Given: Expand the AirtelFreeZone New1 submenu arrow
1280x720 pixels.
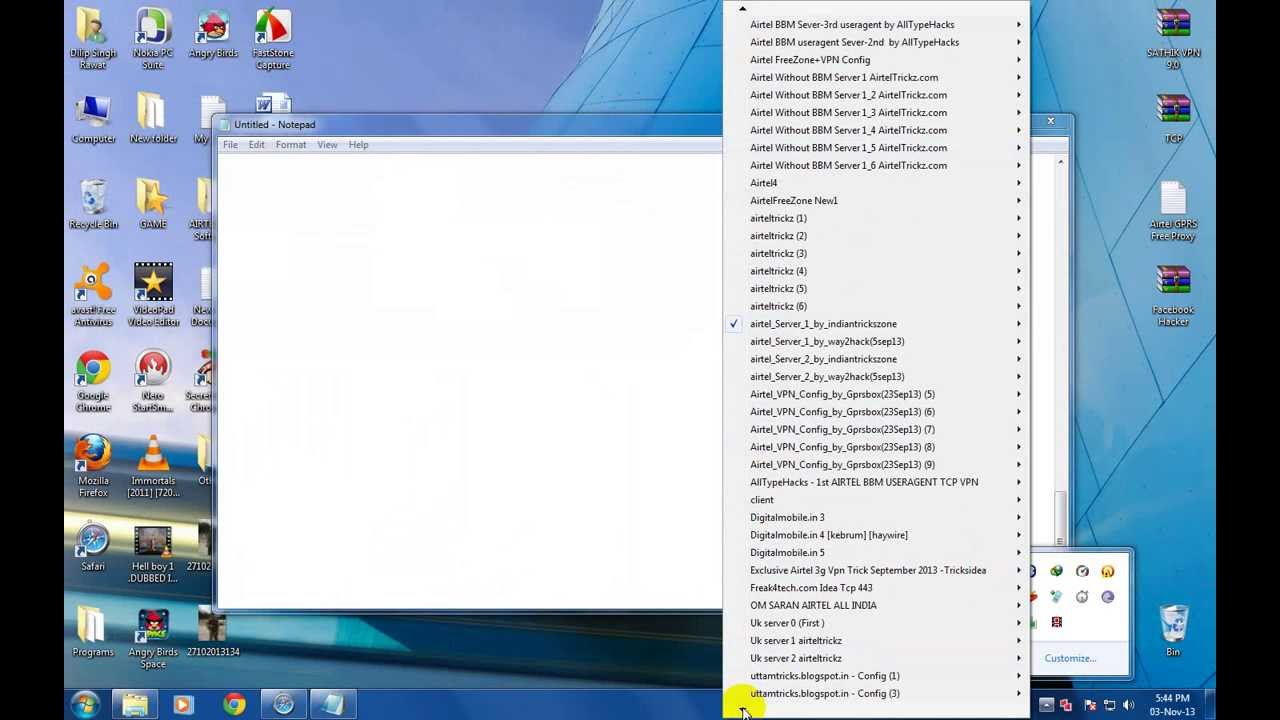Looking at the screenshot, I should tap(1019, 201).
